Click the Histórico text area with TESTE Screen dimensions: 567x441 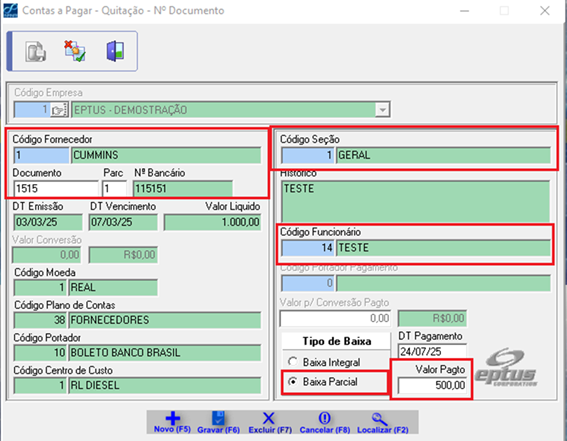pos(415,201)
